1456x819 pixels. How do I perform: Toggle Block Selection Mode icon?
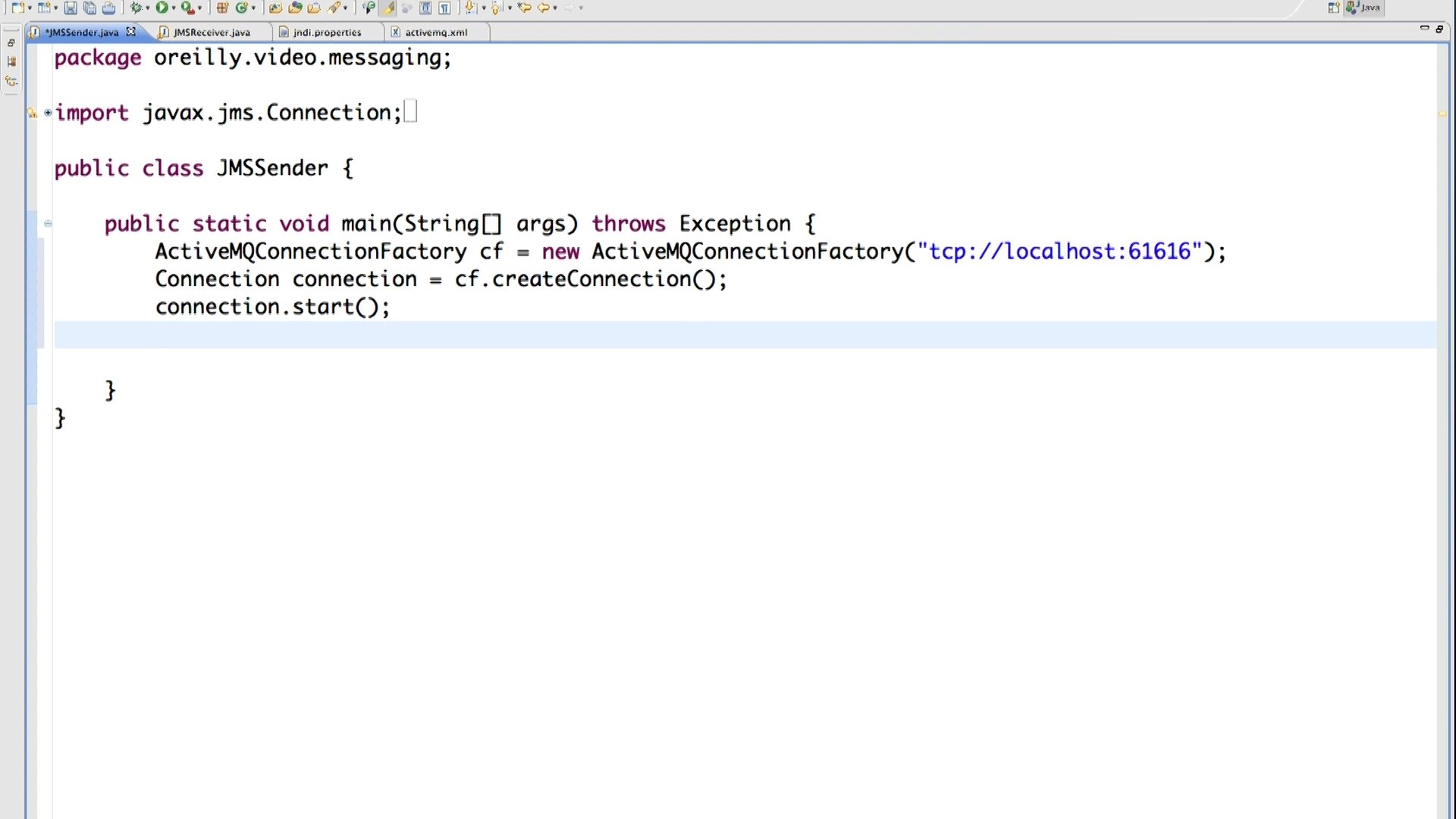425,8
